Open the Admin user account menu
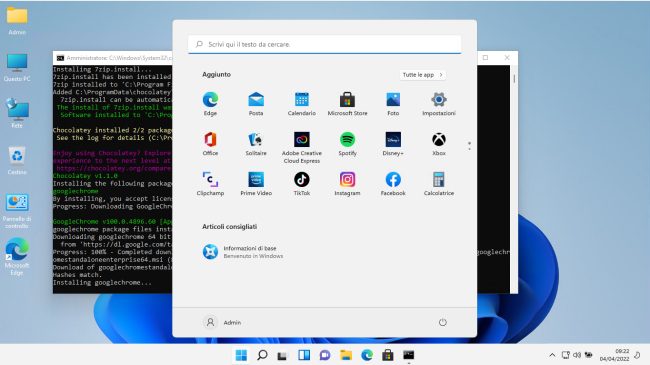 click(222, 322)
